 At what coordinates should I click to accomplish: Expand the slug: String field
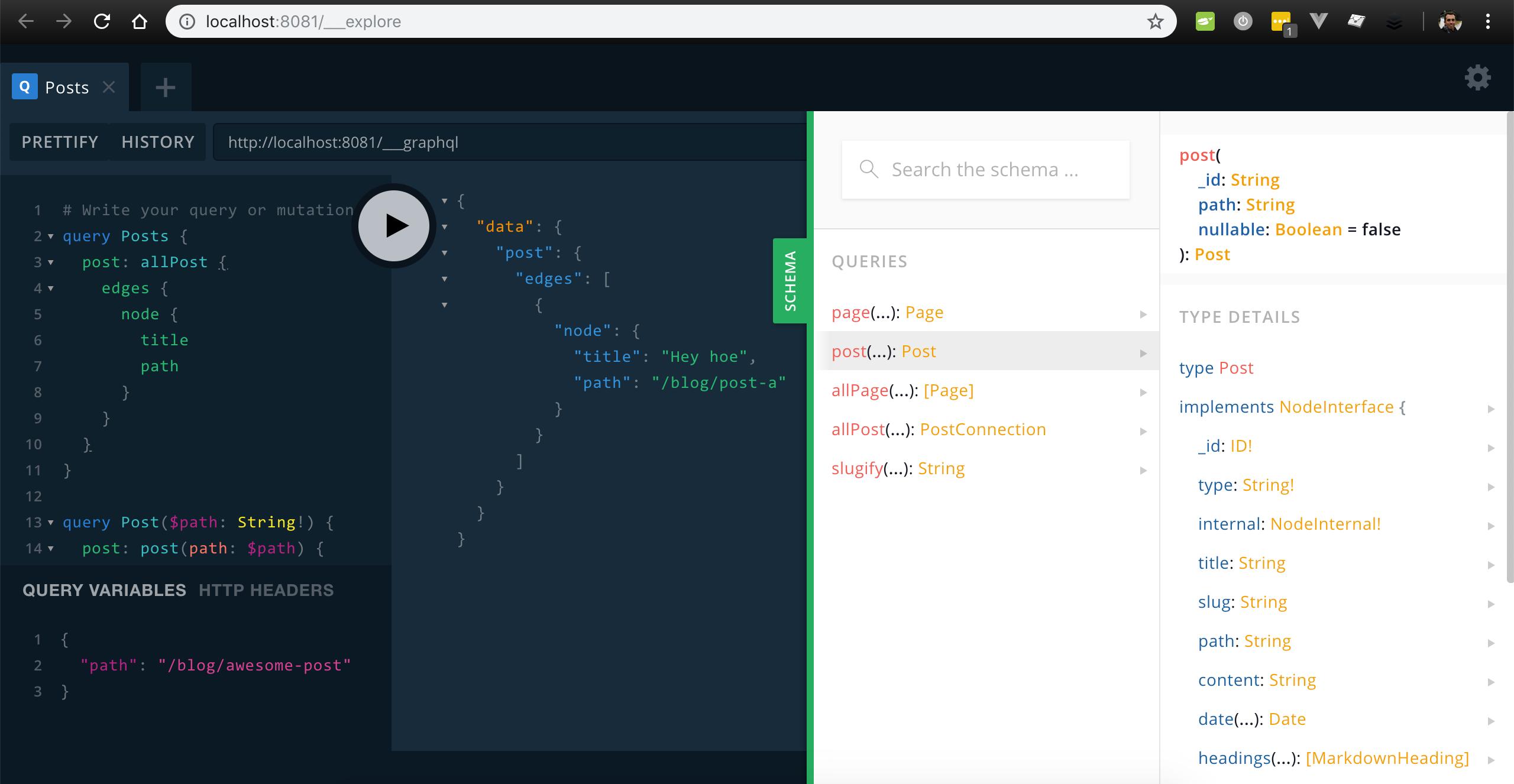[1491, 604]
